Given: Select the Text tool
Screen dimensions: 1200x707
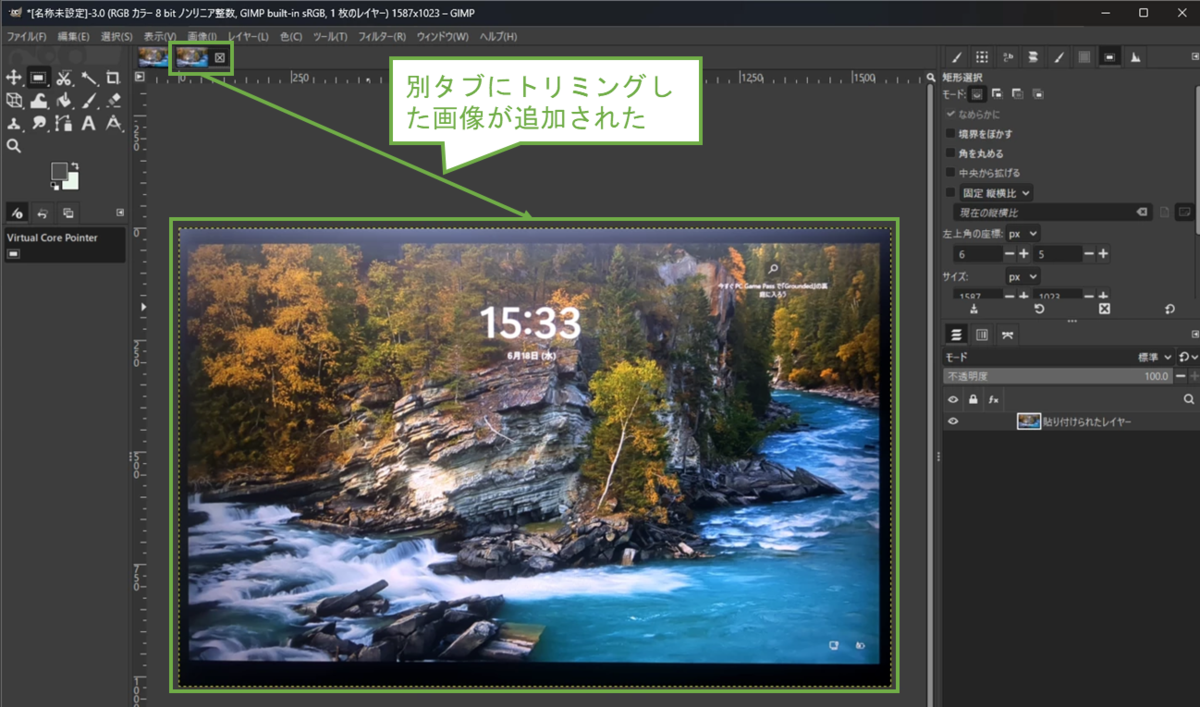Looking at the screenshot, I should 89,124.
